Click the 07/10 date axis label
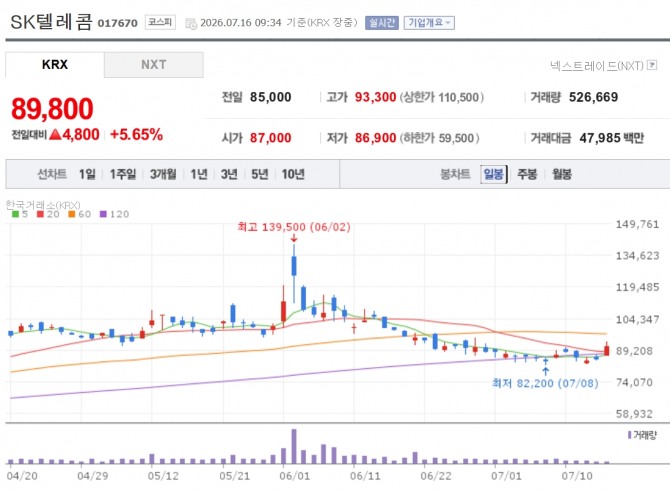The height and width of the screenshot is (492, 670). point(577,476)
